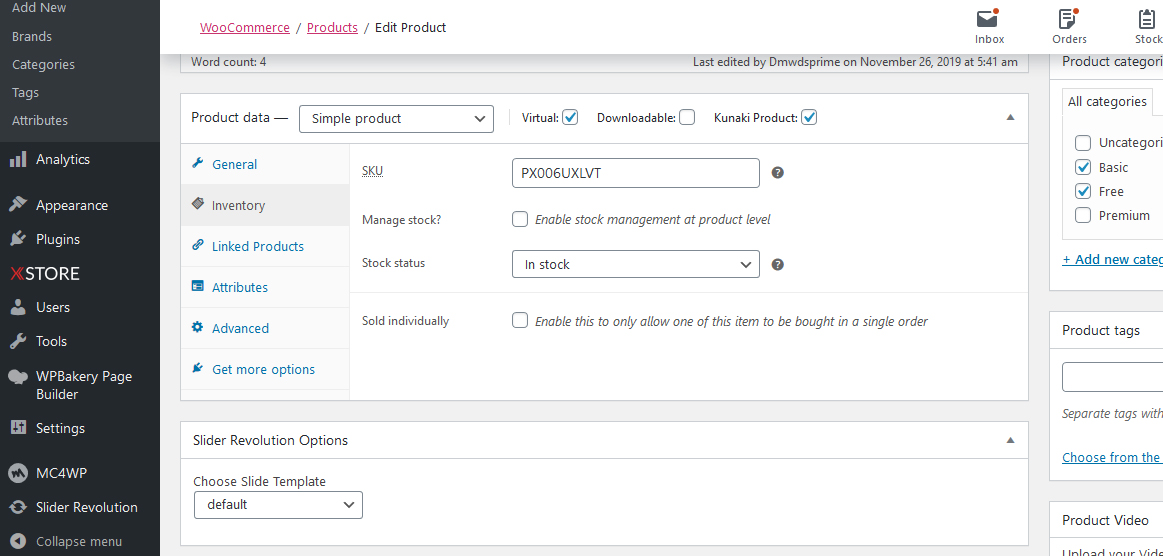
Task: Click the Tools wrench icon
Action: (x=19, y=341)
